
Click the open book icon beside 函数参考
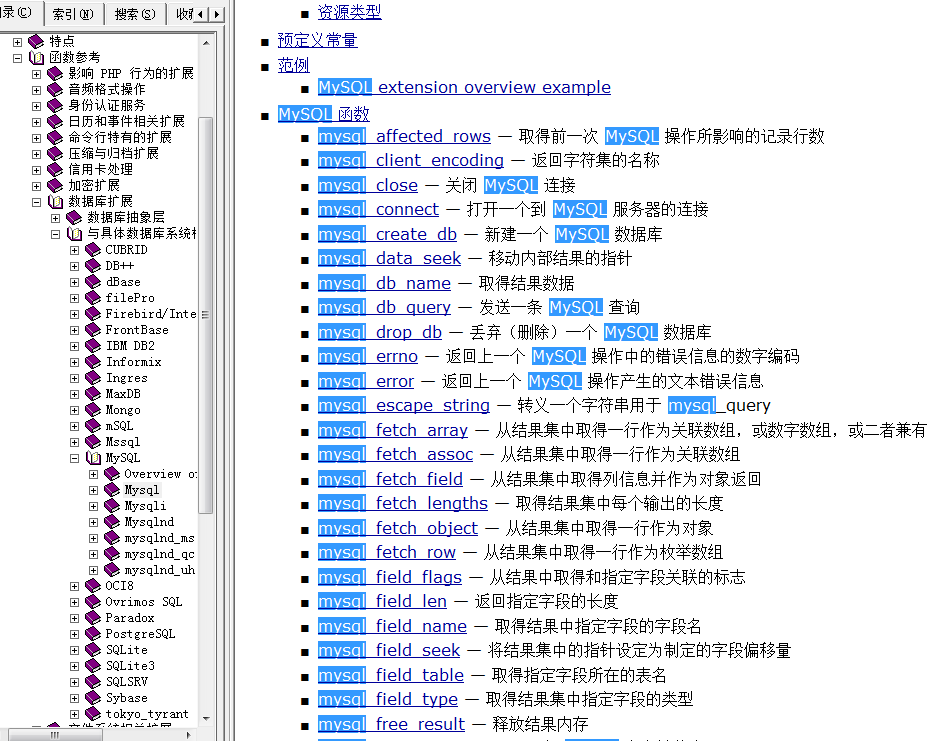point(36,58)
